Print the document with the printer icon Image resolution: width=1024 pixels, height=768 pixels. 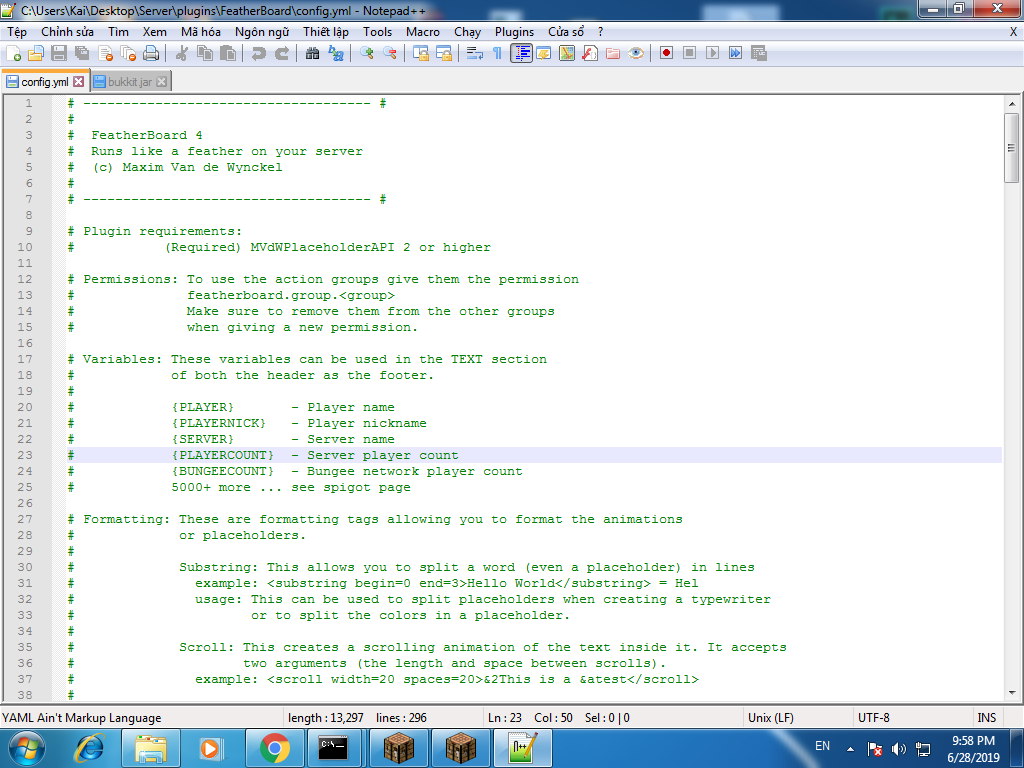(151, 54)
